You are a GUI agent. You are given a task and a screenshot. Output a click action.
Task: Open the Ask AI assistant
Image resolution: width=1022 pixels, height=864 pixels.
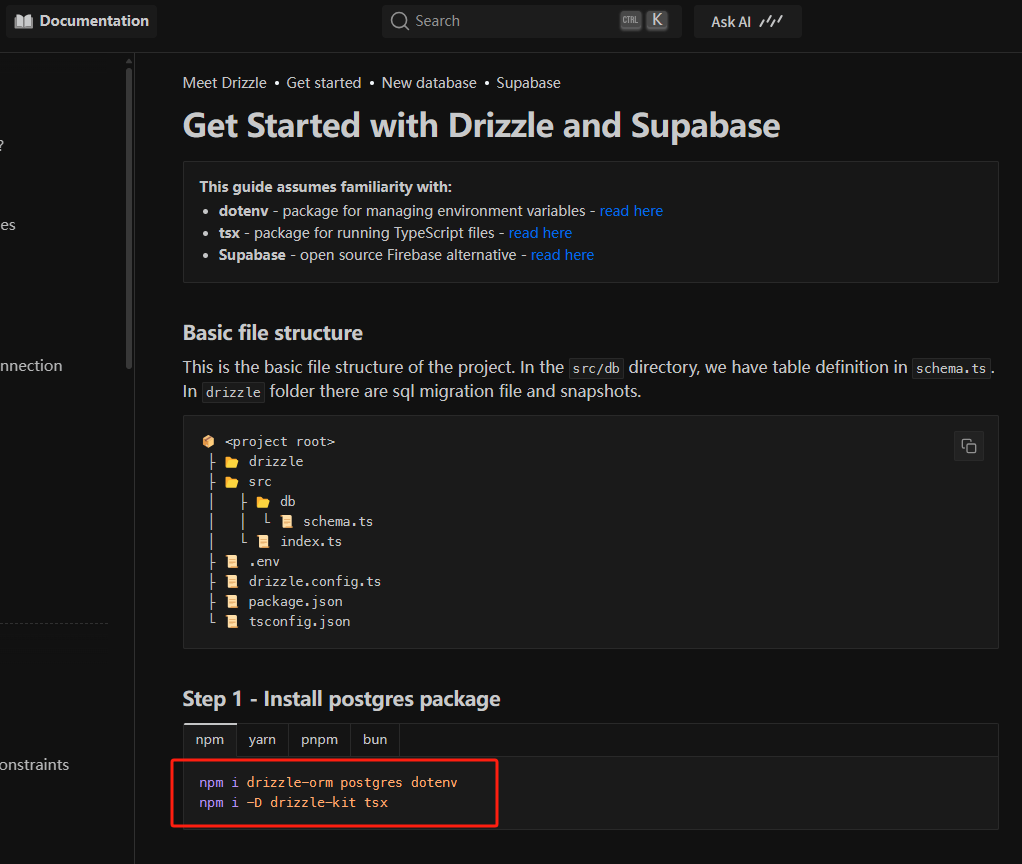[747, 22]
